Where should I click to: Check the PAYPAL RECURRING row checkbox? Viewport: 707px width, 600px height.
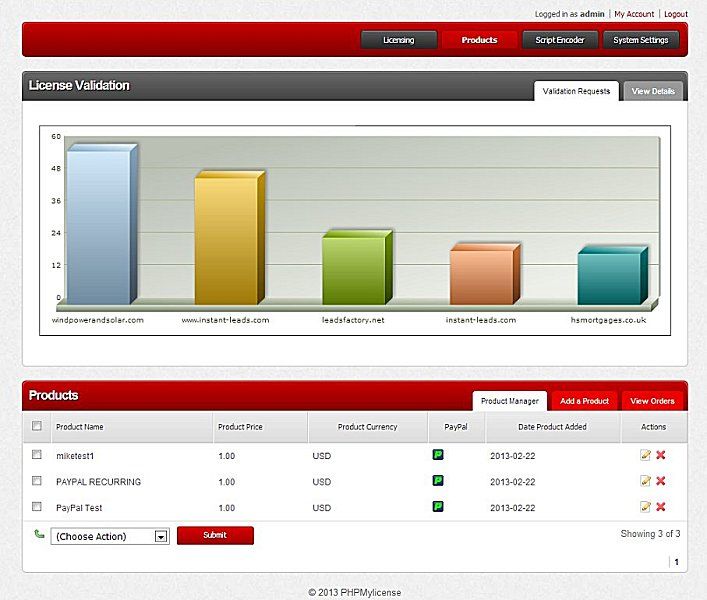click(x=37, y=481)
